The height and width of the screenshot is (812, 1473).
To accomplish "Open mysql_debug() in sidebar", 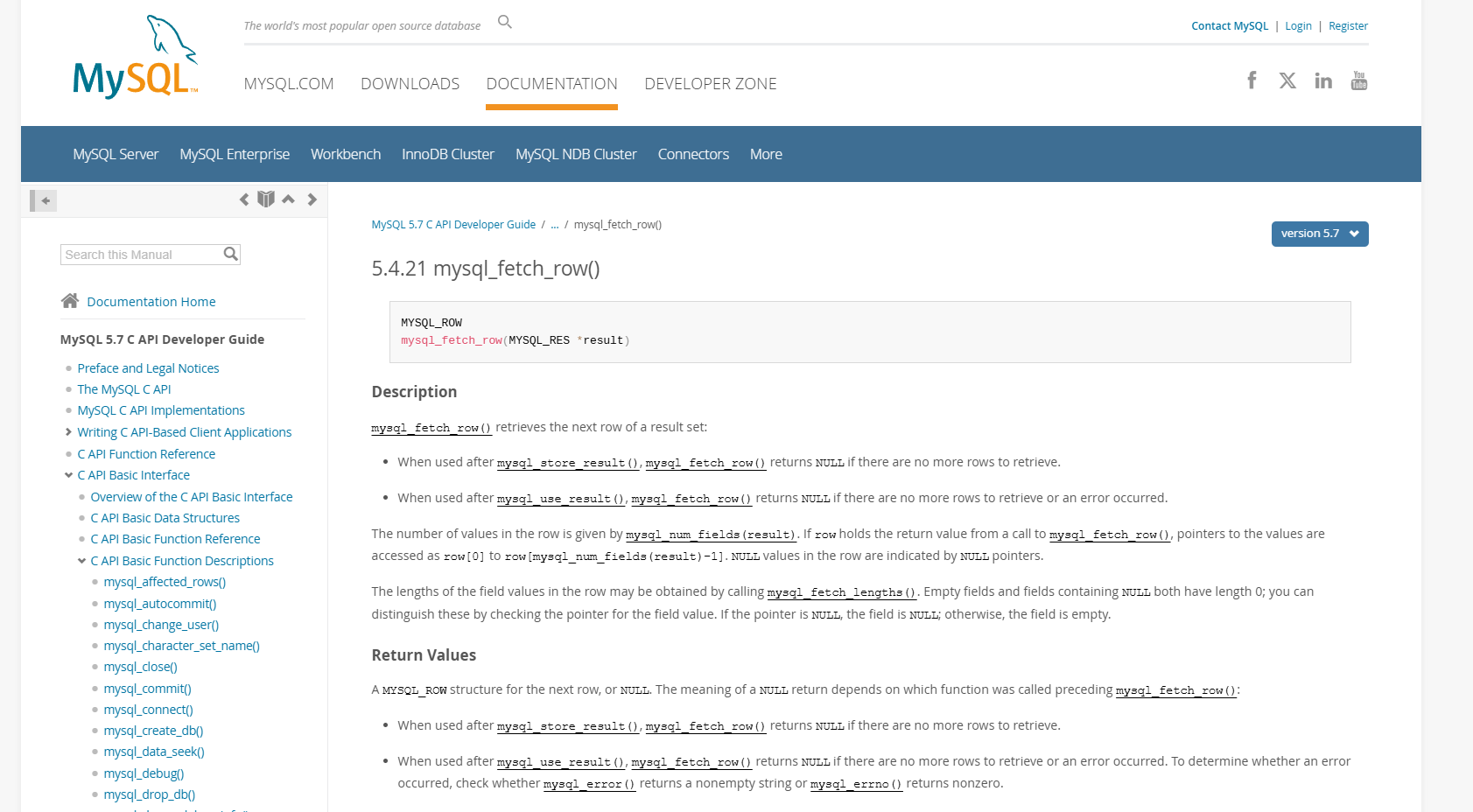I will 144,773.
